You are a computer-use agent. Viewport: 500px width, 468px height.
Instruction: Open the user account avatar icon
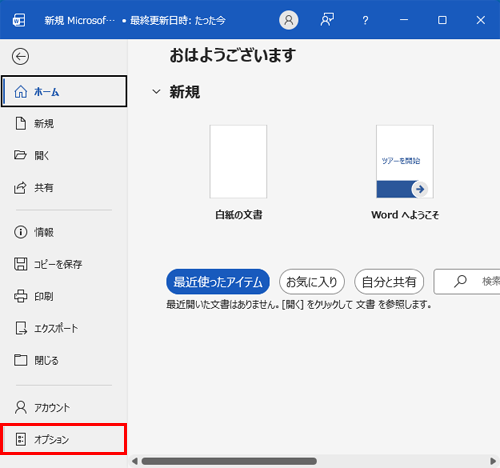pos(289,20)
